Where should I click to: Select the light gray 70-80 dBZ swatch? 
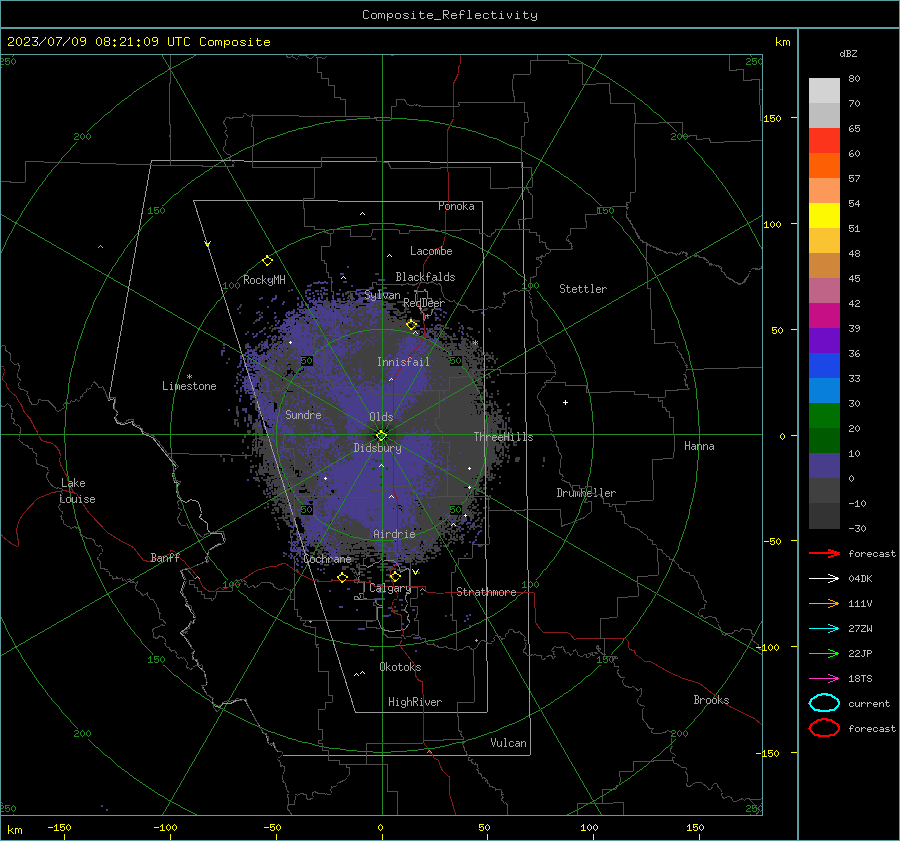click(x=824, y=91)
